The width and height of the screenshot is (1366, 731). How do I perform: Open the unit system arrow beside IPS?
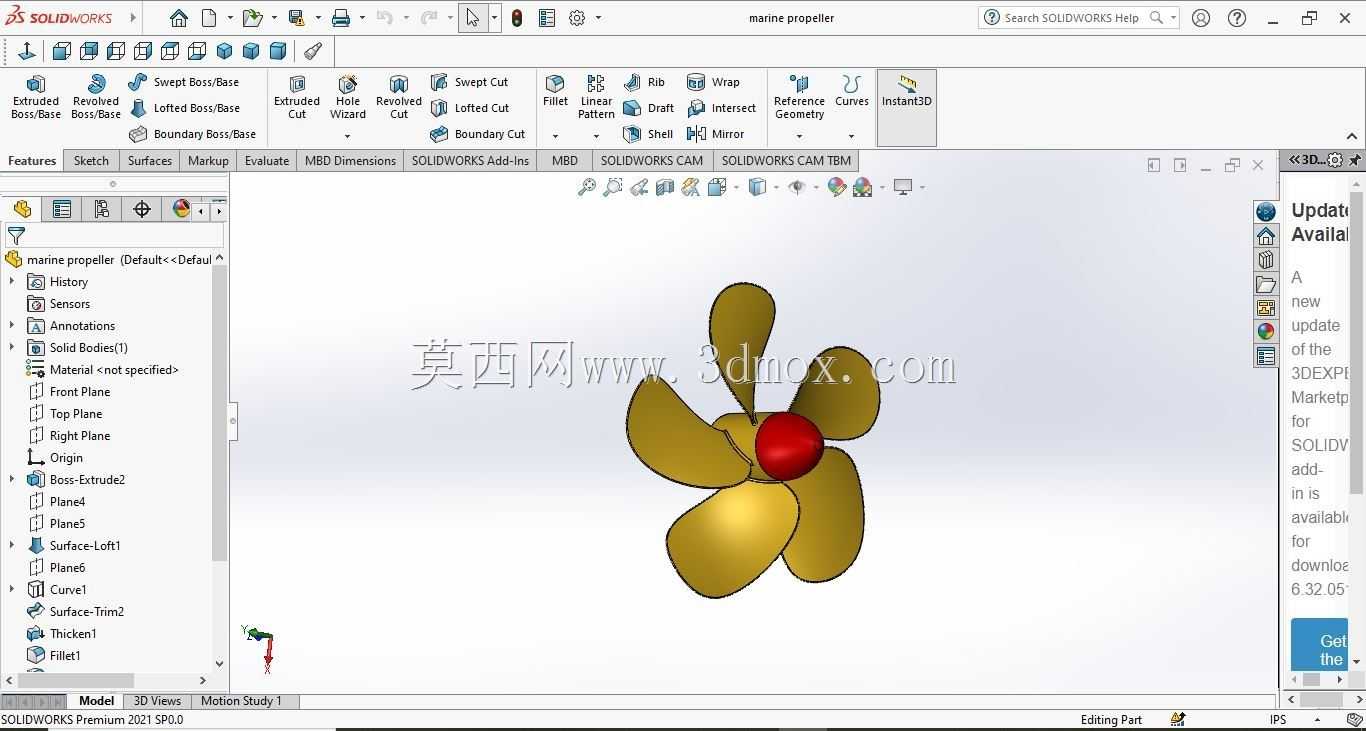tap(1317, 720)
